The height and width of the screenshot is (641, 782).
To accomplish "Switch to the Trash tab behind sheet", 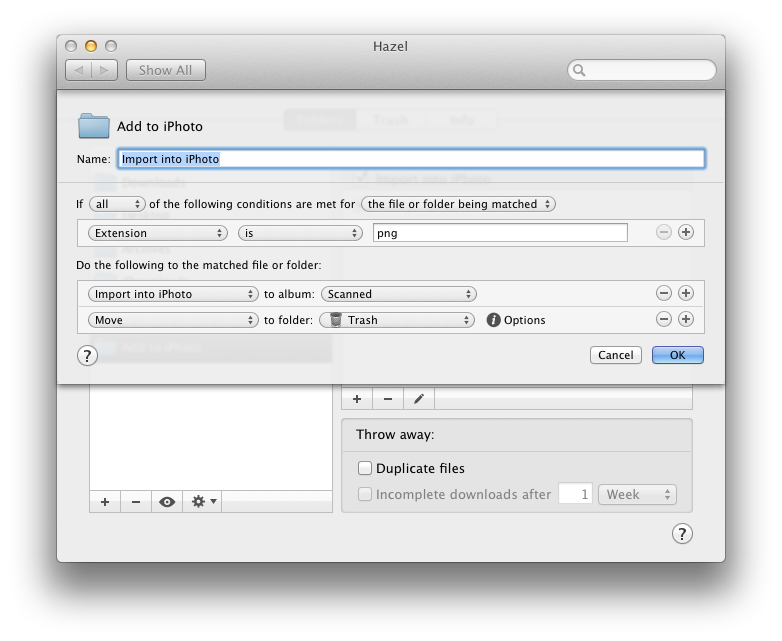I will pos(391,120).
